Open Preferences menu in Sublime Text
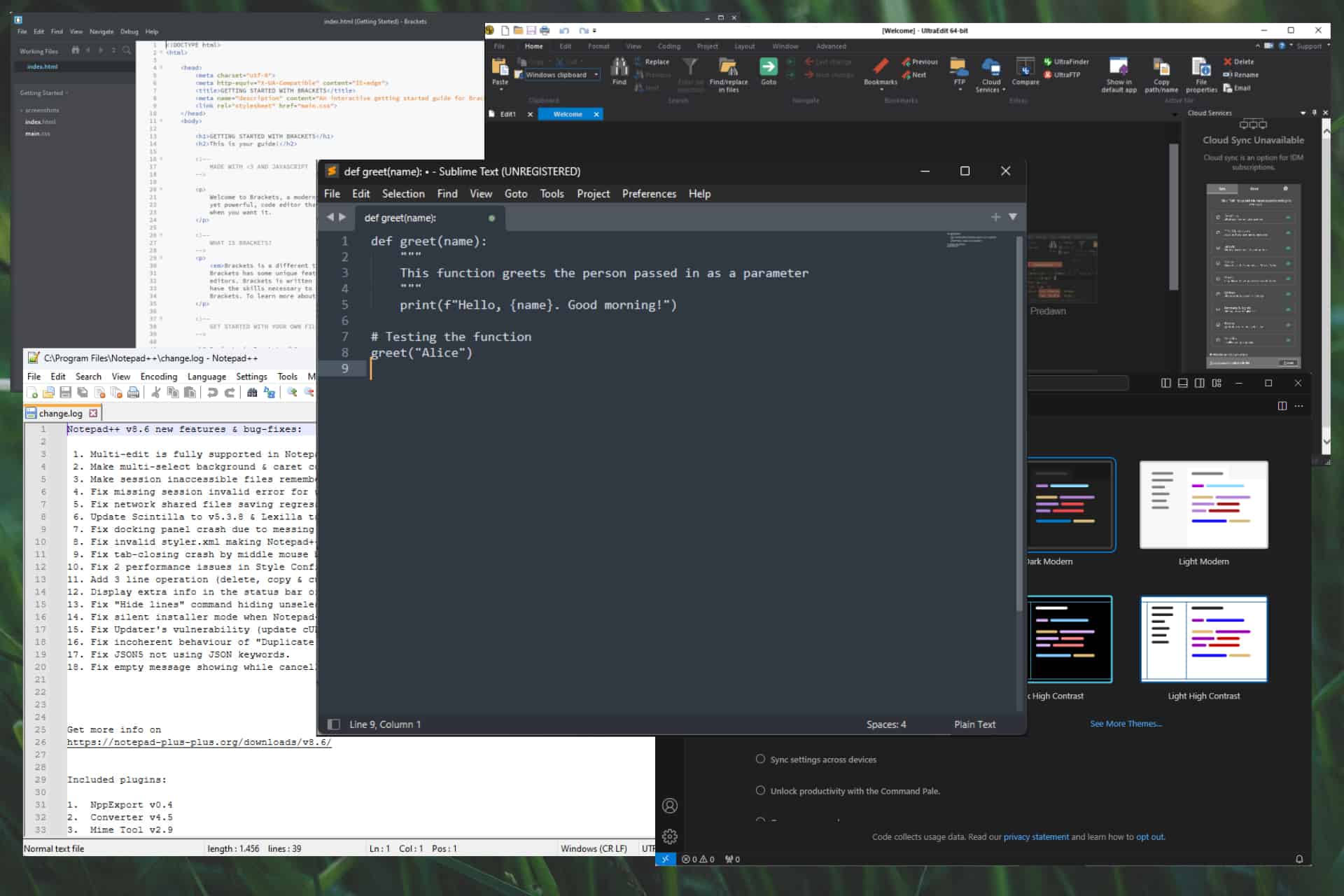This screenshot has height=896, width=1344. [x=649, y=194]
